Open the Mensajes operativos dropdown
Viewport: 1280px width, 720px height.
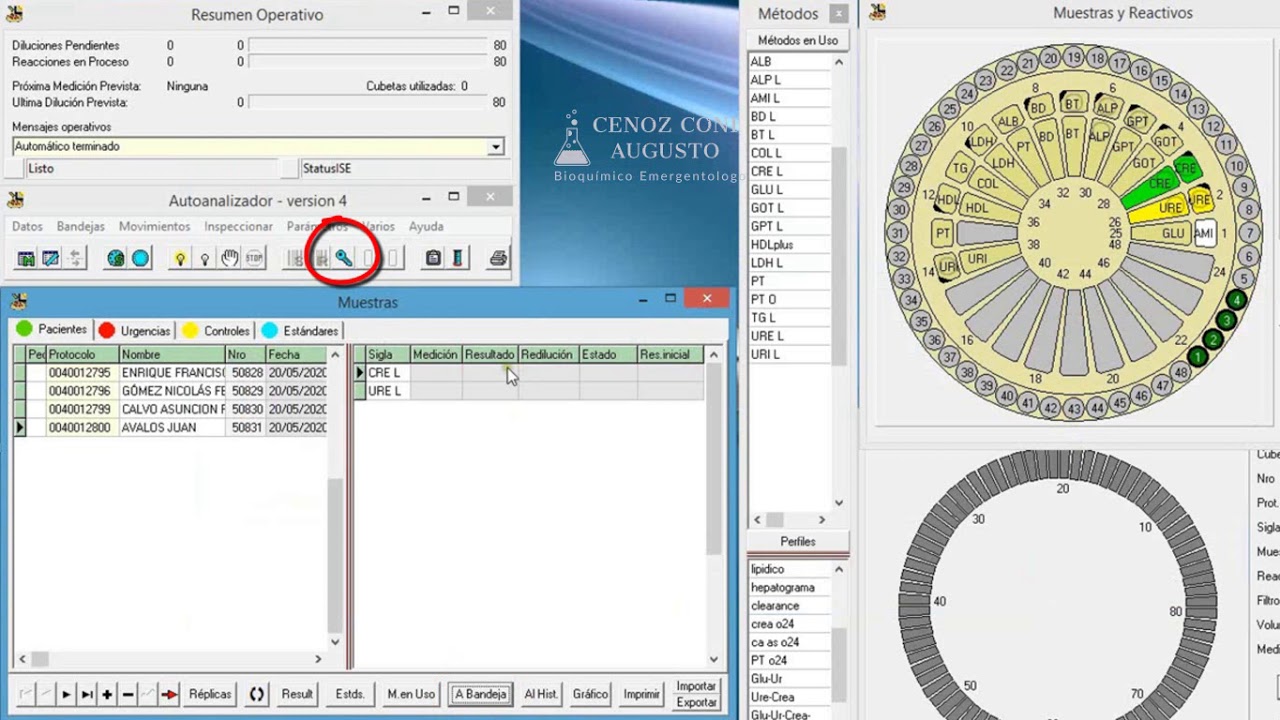tap(495, 147)
